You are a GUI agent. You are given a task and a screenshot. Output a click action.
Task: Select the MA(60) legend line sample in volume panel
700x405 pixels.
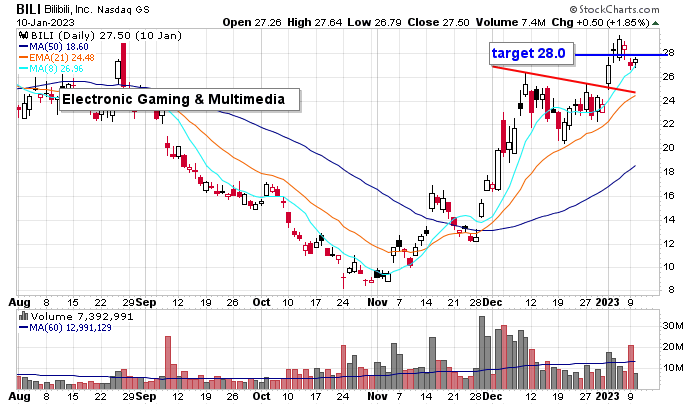[23, 328]
